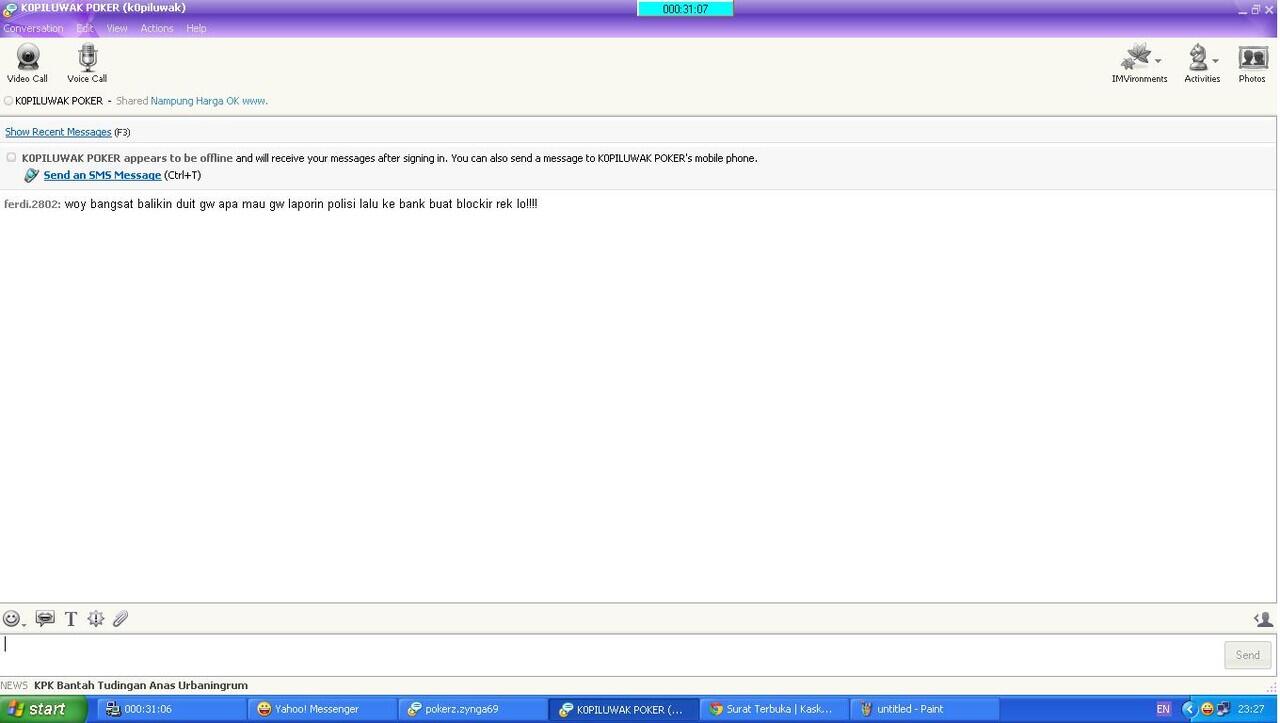Expand hidden system tray icons arrow
Image resolution: width=1280 pixels, height=723 pixels.
coord(1189,709)
